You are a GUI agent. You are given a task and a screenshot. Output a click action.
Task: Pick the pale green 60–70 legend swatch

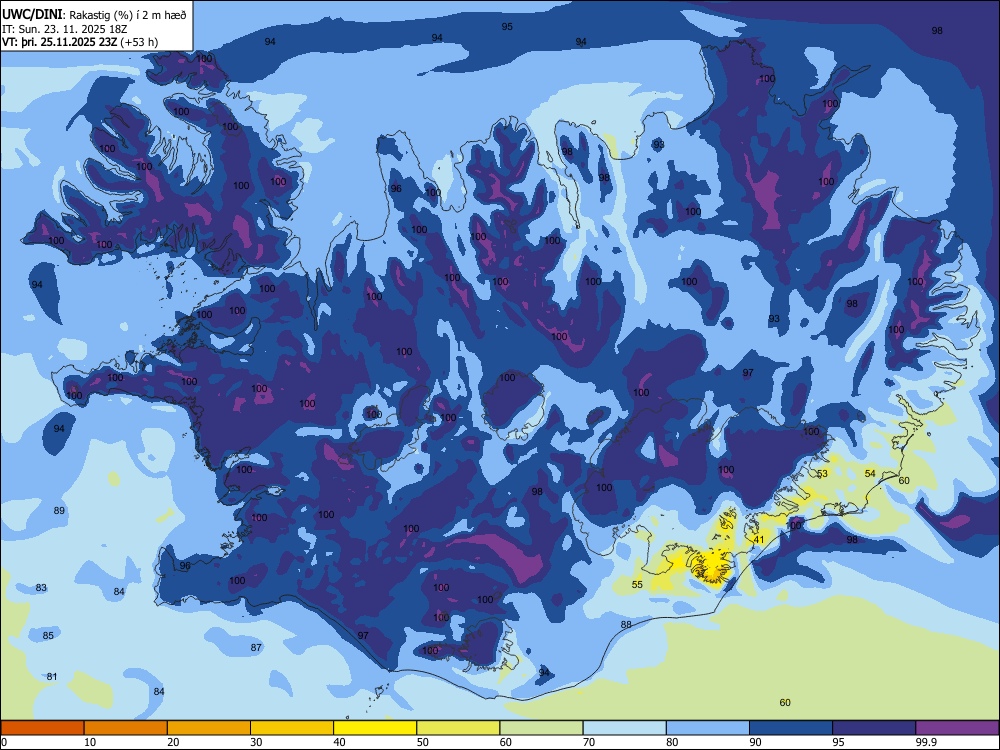point(541,728)
